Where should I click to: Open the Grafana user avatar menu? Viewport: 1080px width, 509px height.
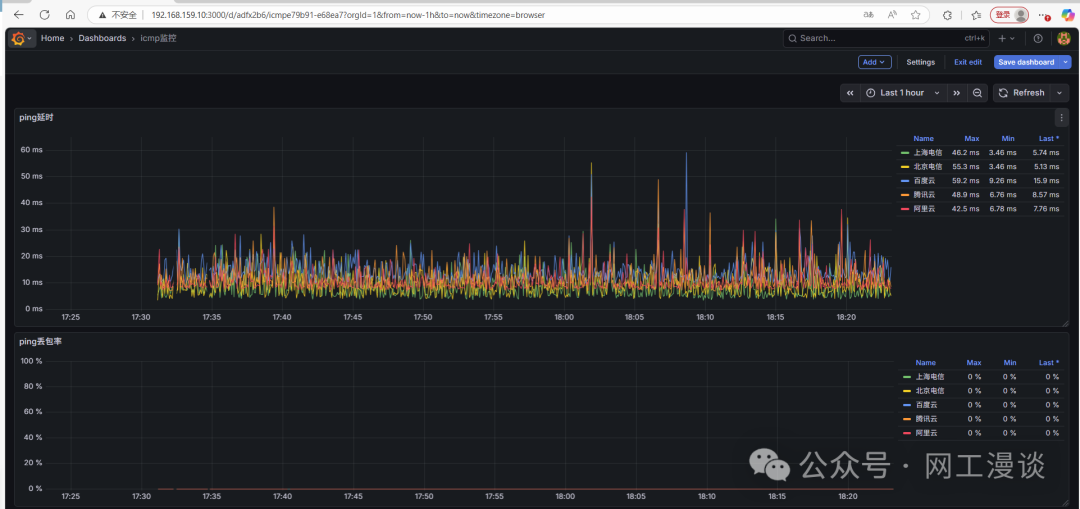point(1063,39)
